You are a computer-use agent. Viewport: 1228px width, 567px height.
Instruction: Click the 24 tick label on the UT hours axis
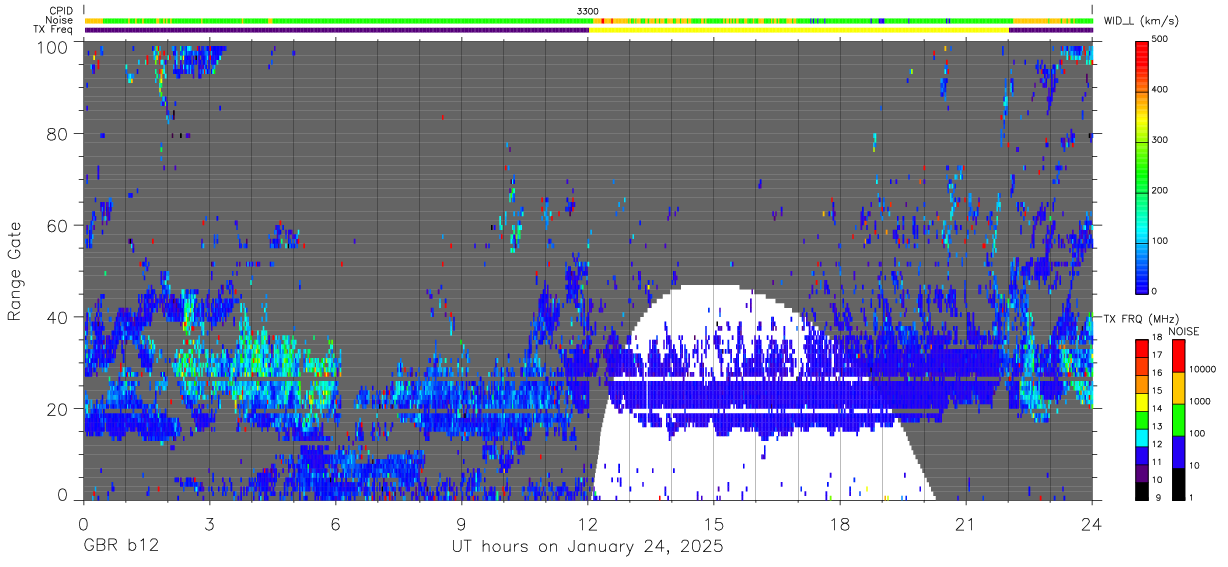coord(1092,525)
